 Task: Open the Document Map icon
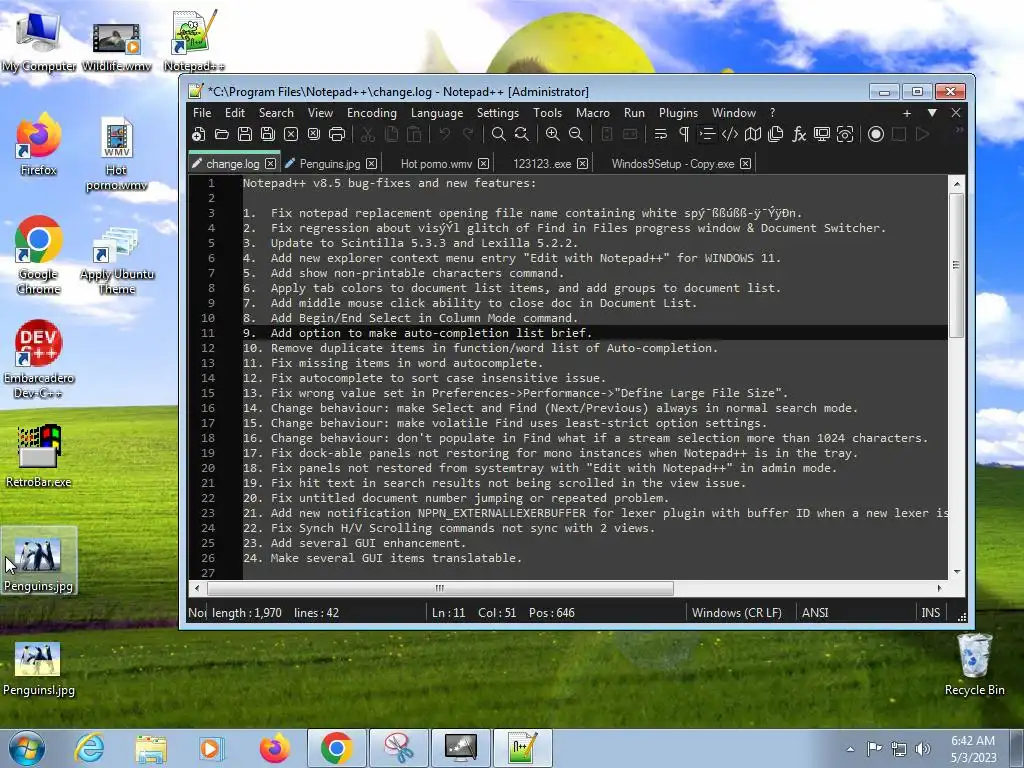click(x=753, y=135)
